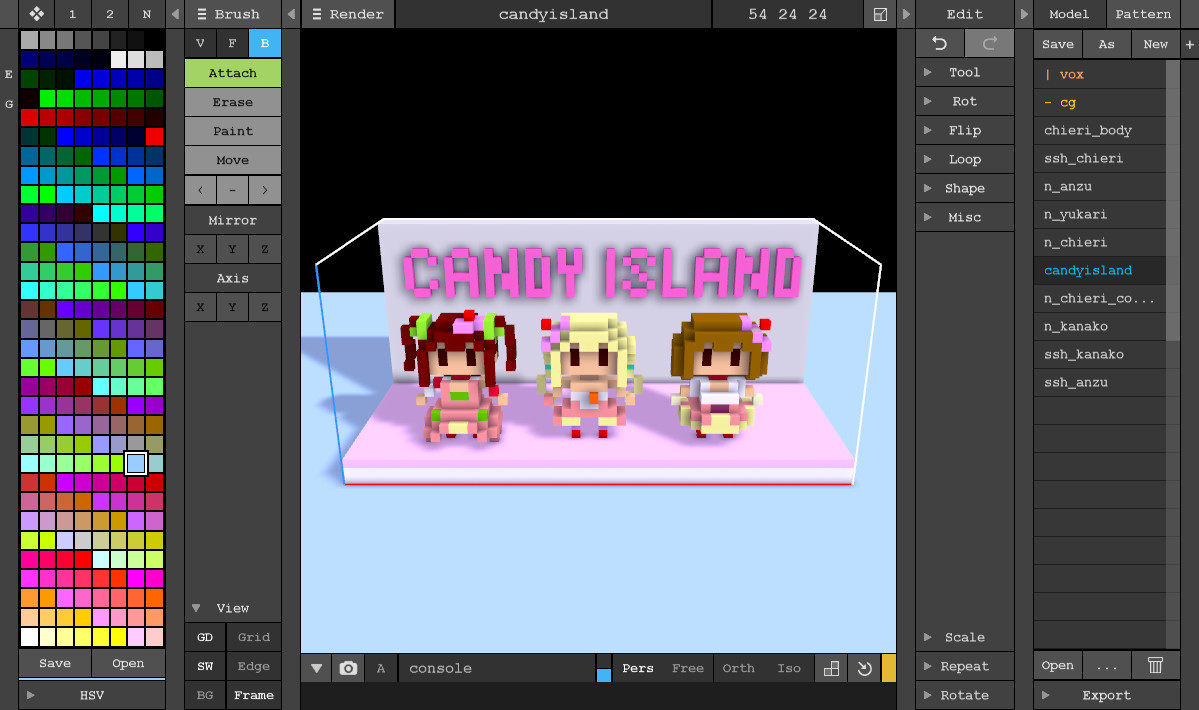Toggle the Edge display option
This screenshot has width=1199, height=710.
tap(254, 666)
